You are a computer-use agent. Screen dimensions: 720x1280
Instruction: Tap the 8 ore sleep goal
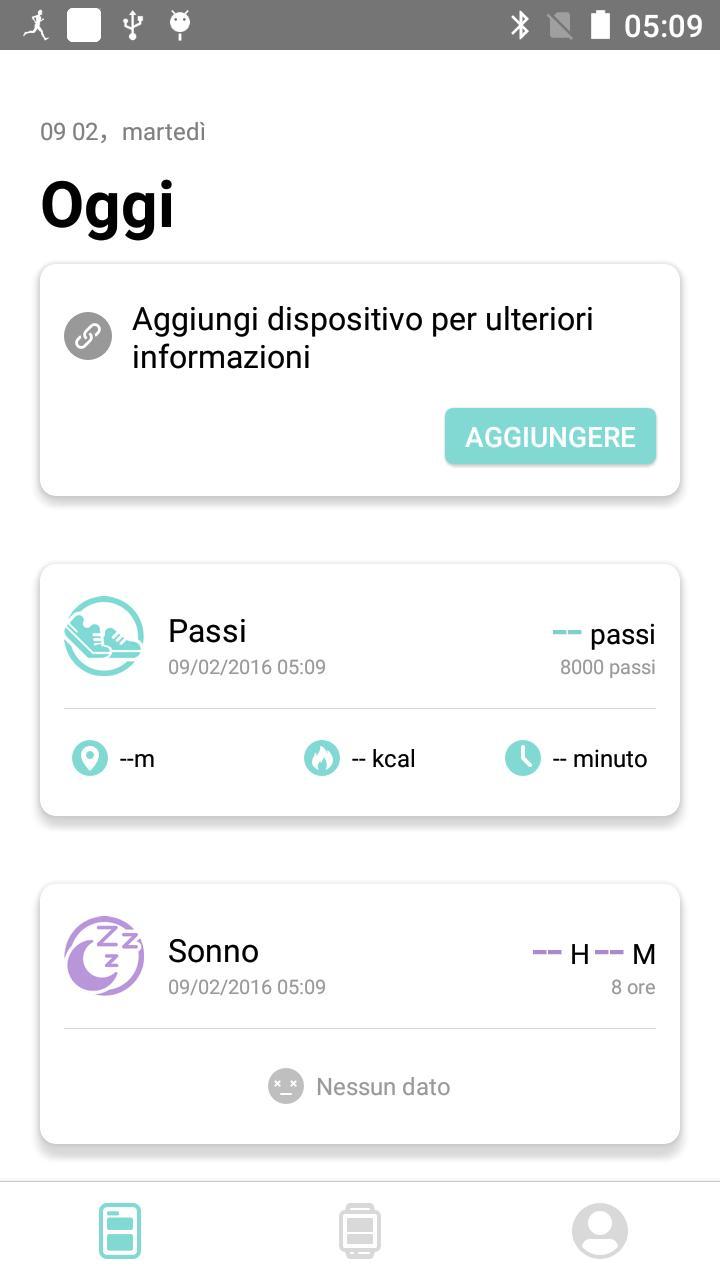(633, 987)
